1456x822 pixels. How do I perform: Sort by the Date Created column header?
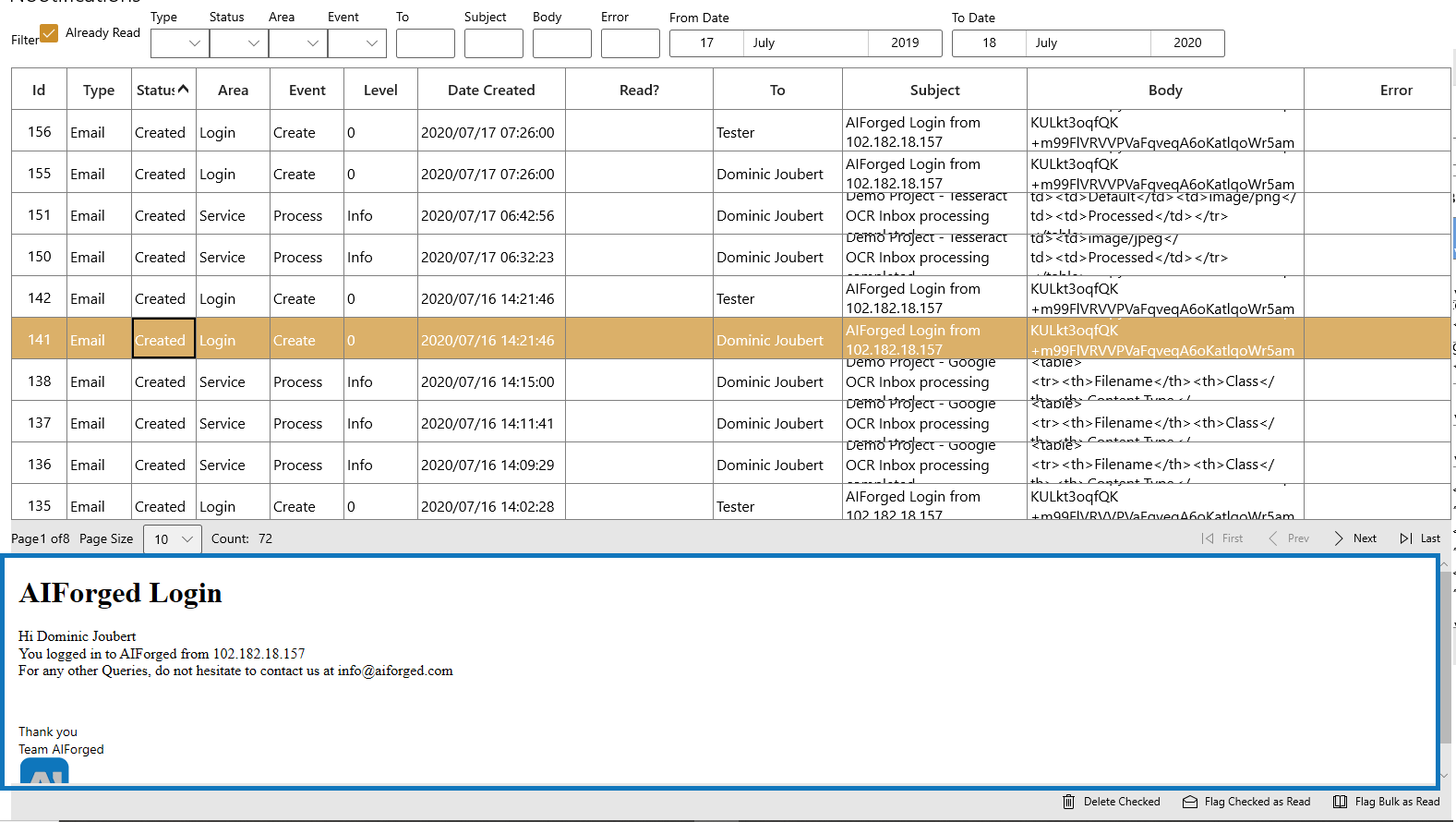coord(491,90)
